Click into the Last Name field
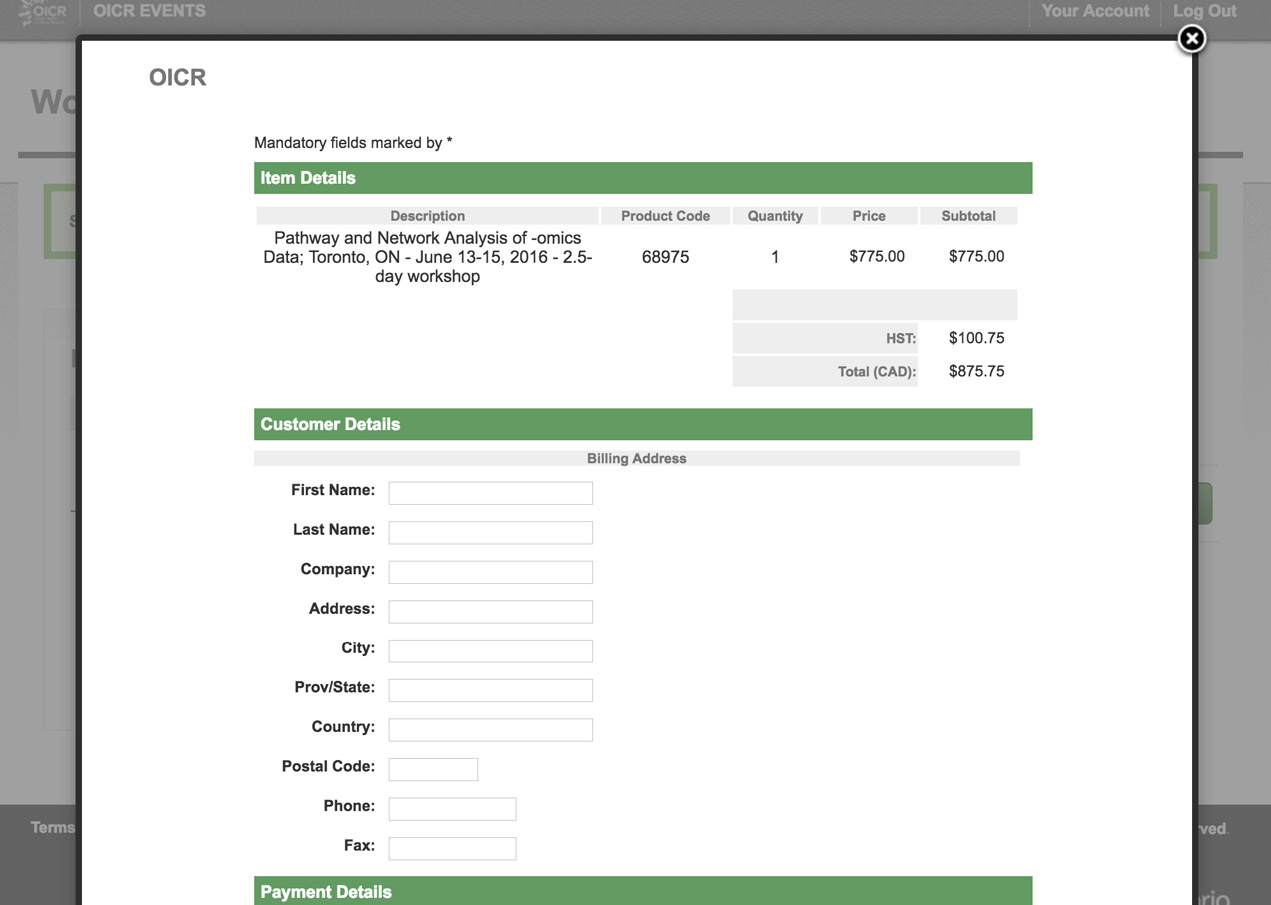This screenshot has height=905, width=1271. click(490, 532)
